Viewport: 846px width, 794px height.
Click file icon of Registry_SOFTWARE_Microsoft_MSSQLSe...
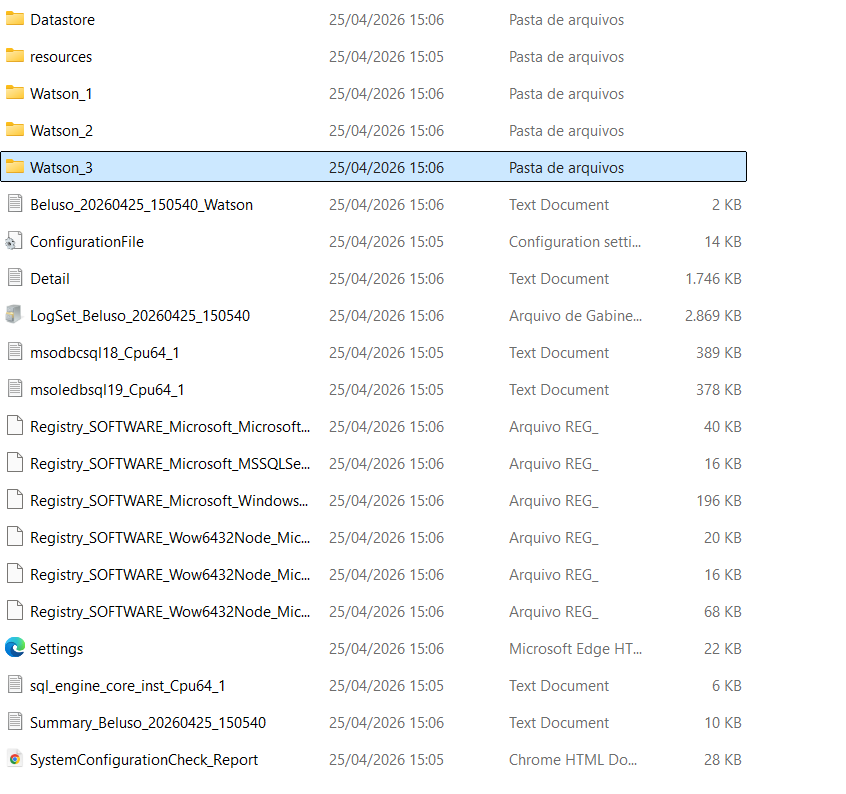tap(15, 463)
